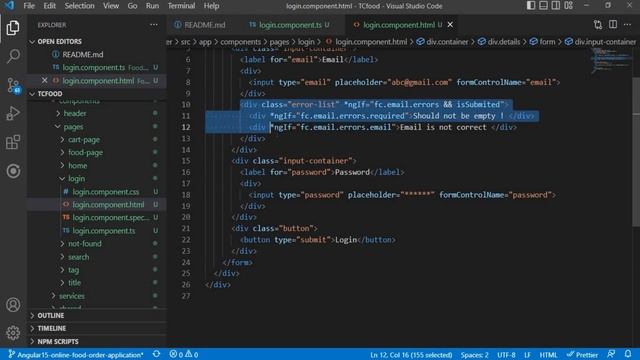
Task: Customize layout icon in title bar
Action: (569, 6)
